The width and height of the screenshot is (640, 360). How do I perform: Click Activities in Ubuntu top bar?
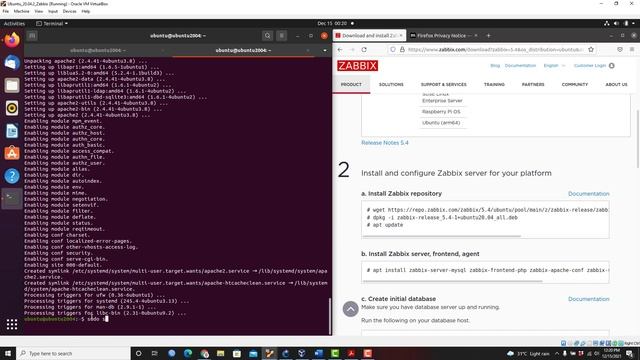click(x=14, y=24)
